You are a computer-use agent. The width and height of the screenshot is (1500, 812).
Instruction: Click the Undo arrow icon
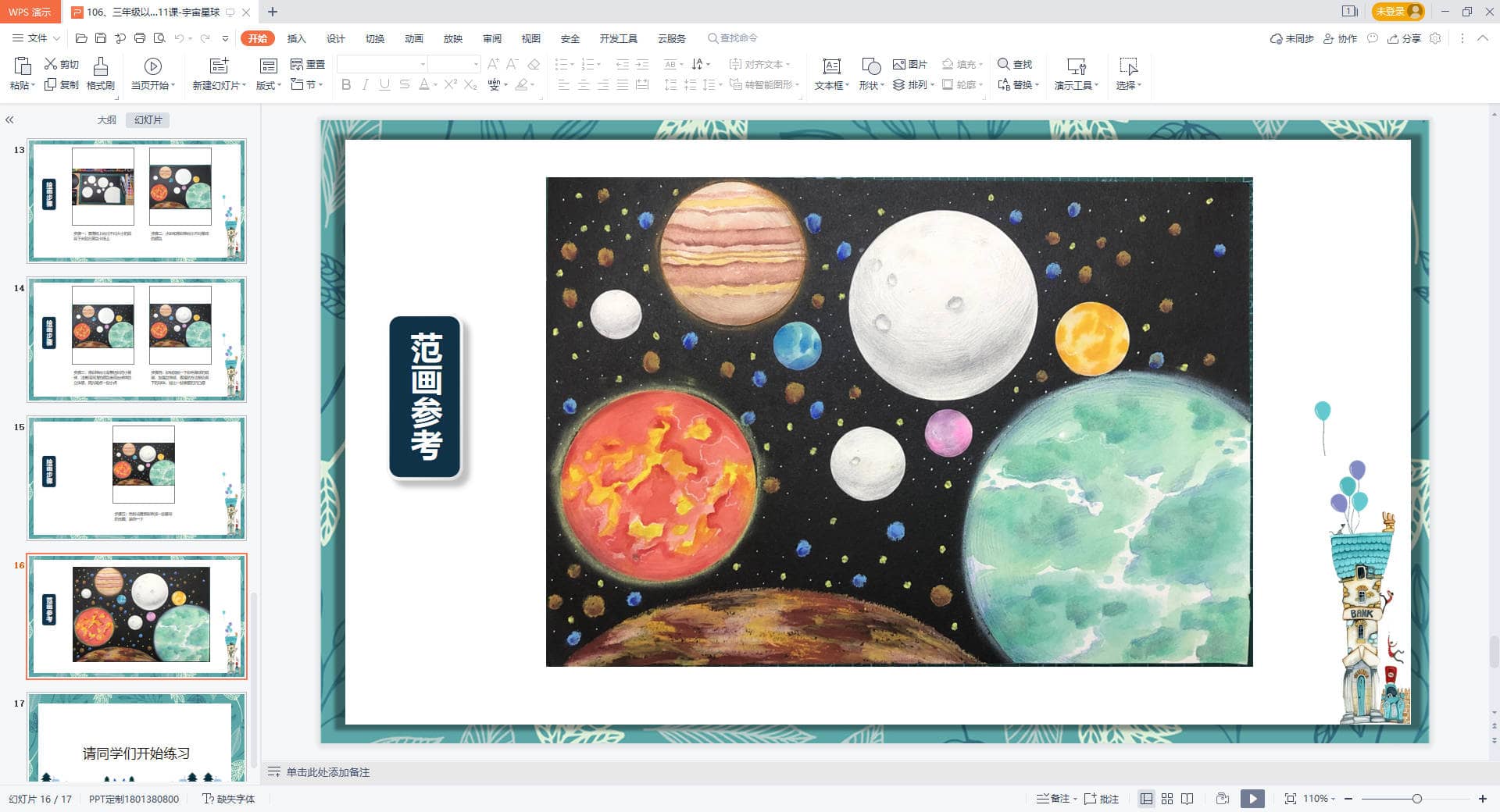pos(180,38)
